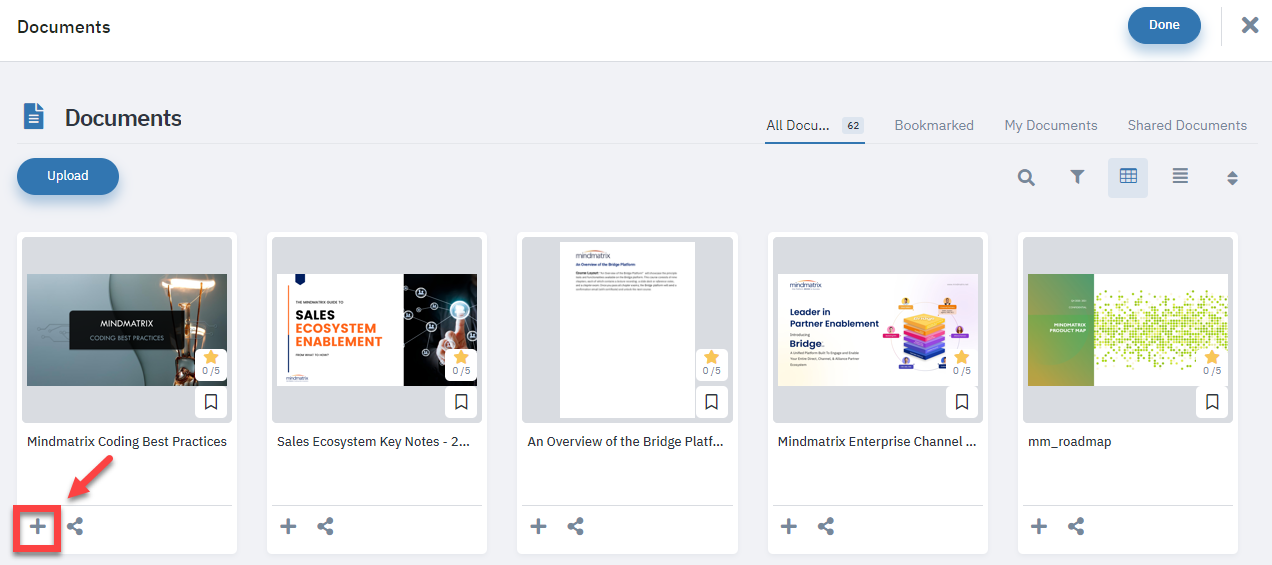Bookmark Sales Ecosystem Key Notes
This screenshot has width=1272, height=565.
[461, 402]
